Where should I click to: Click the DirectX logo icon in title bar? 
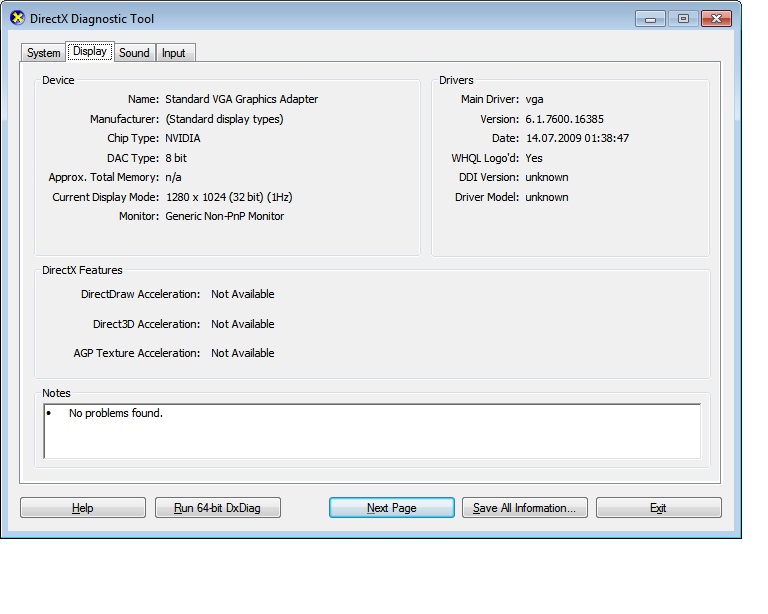pos(17,19)
